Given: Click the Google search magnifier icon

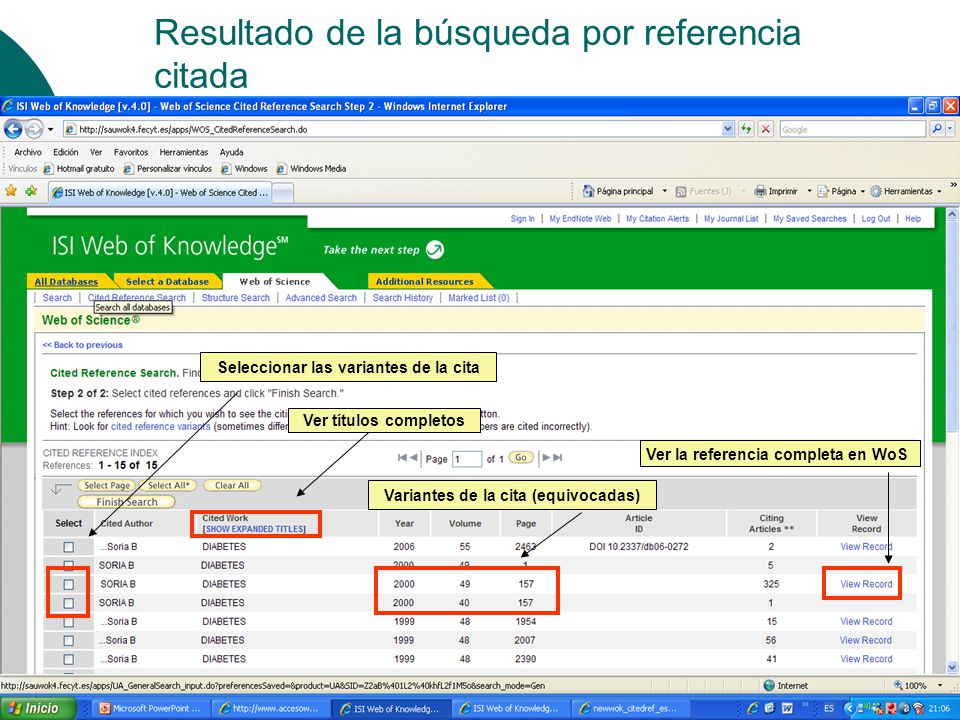Looking at the screenshot, I should click(x=936, y=129).
